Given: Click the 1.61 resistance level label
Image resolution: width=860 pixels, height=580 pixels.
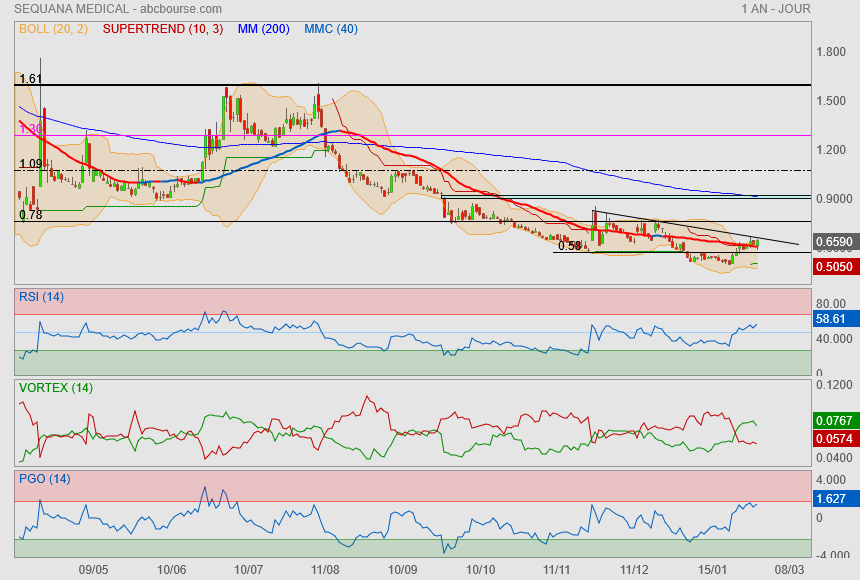Looking at the screenshot, I should click(30, 78).
